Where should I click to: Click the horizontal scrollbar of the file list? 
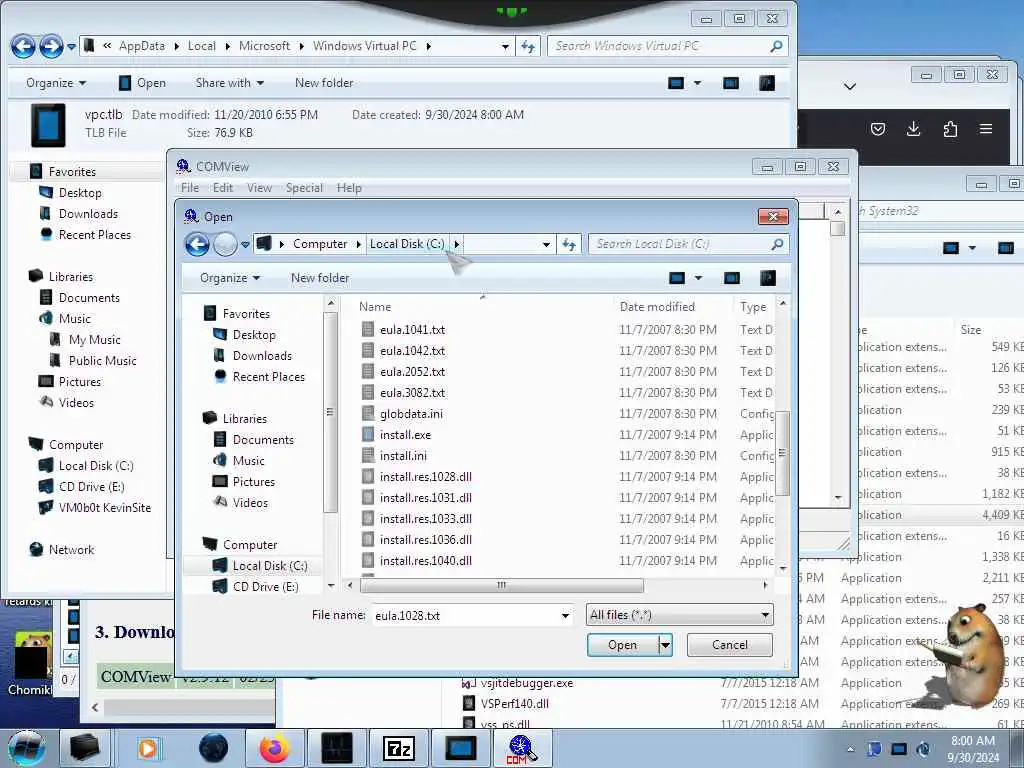502,585
